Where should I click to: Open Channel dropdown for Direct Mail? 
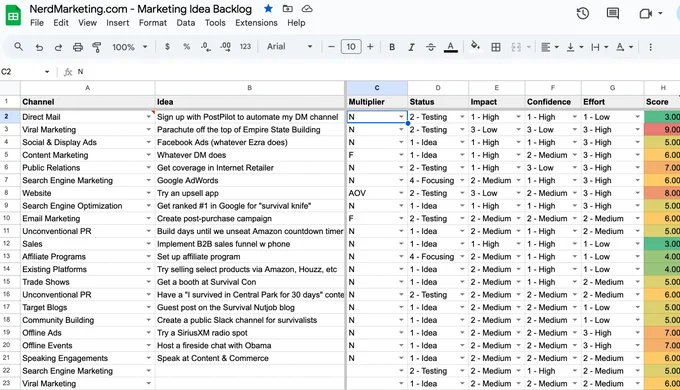click(148, 117)
